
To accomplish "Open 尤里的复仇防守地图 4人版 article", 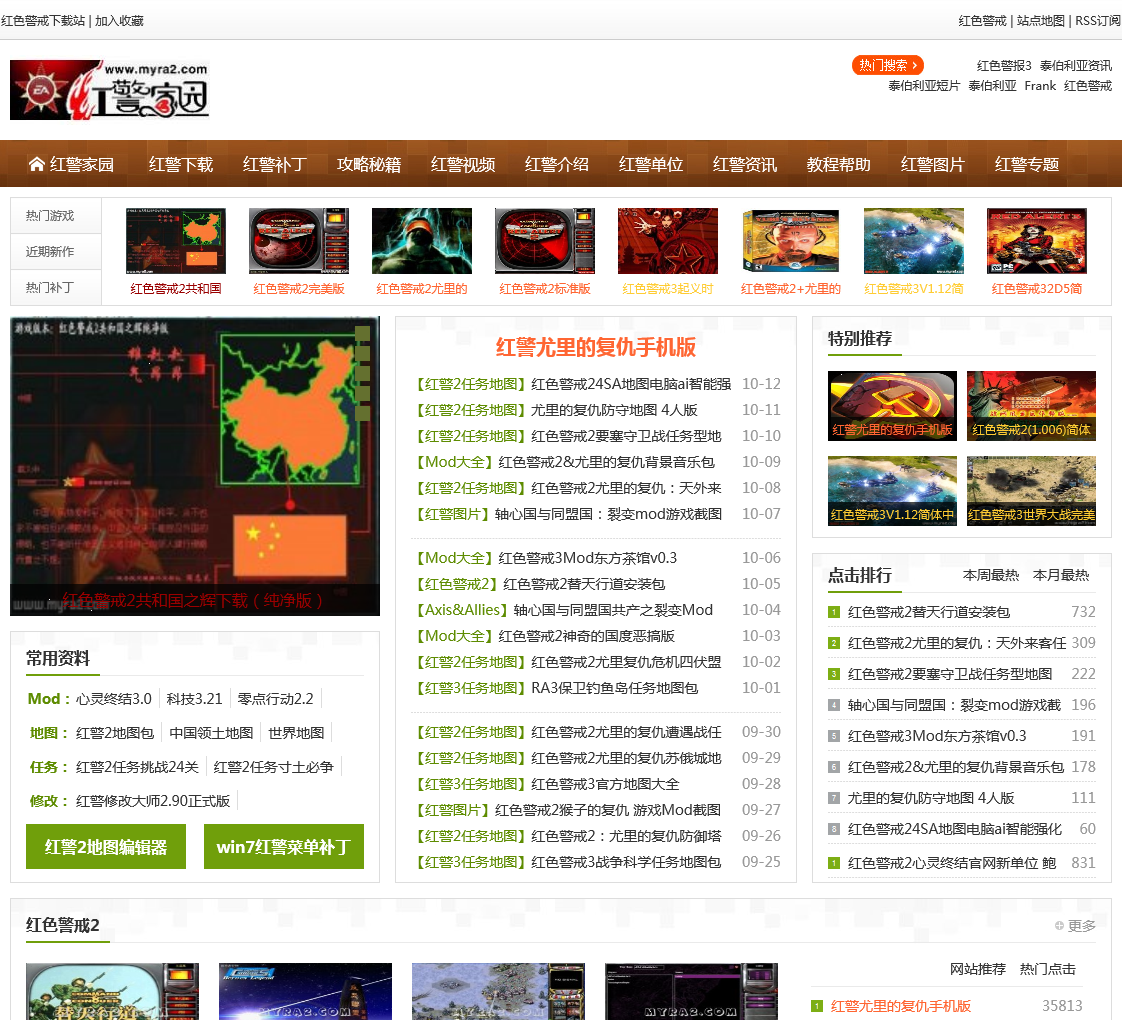I will pos(614,410).
